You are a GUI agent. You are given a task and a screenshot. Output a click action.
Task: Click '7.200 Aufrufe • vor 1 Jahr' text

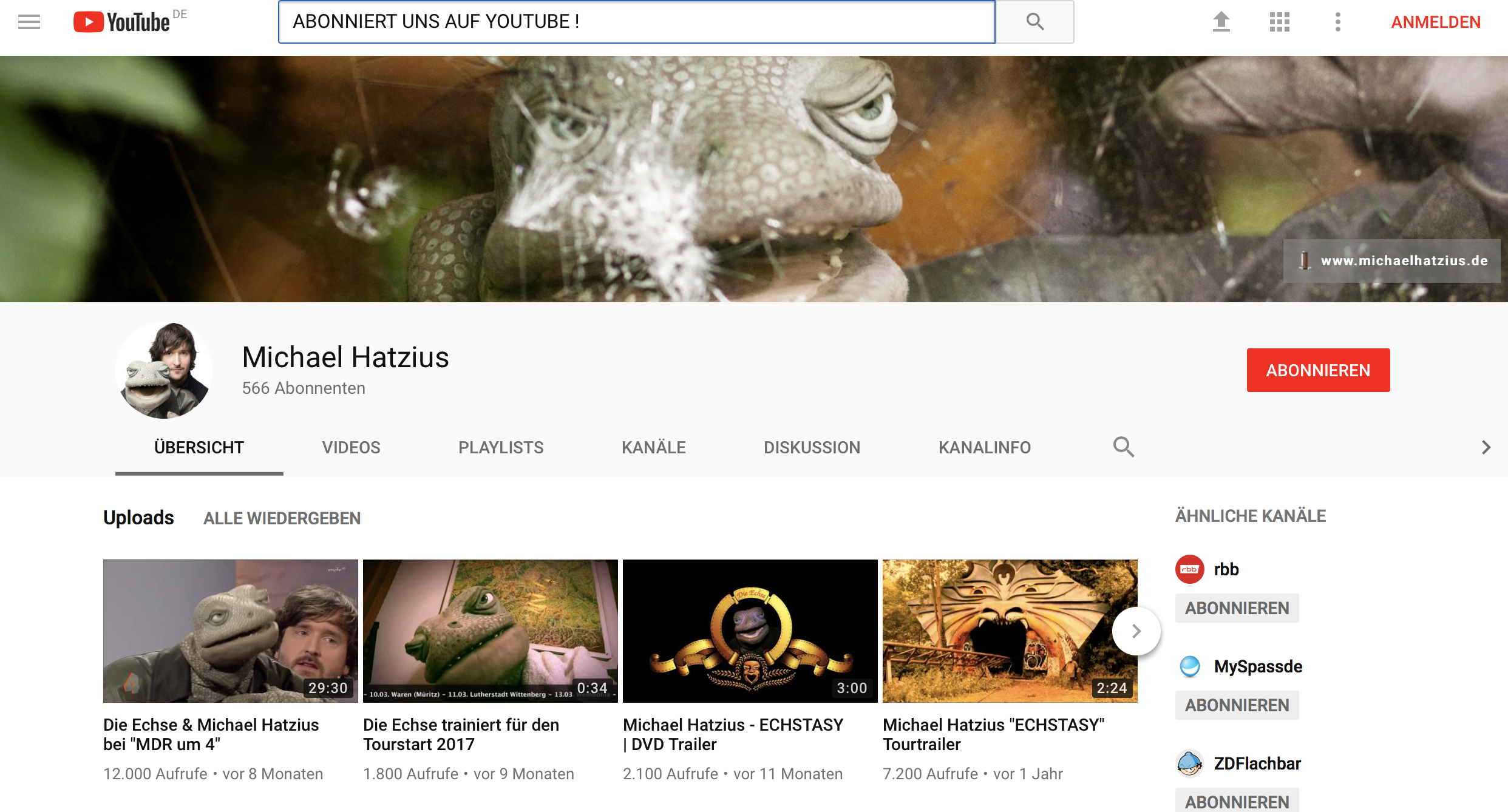tap(973, 774)
